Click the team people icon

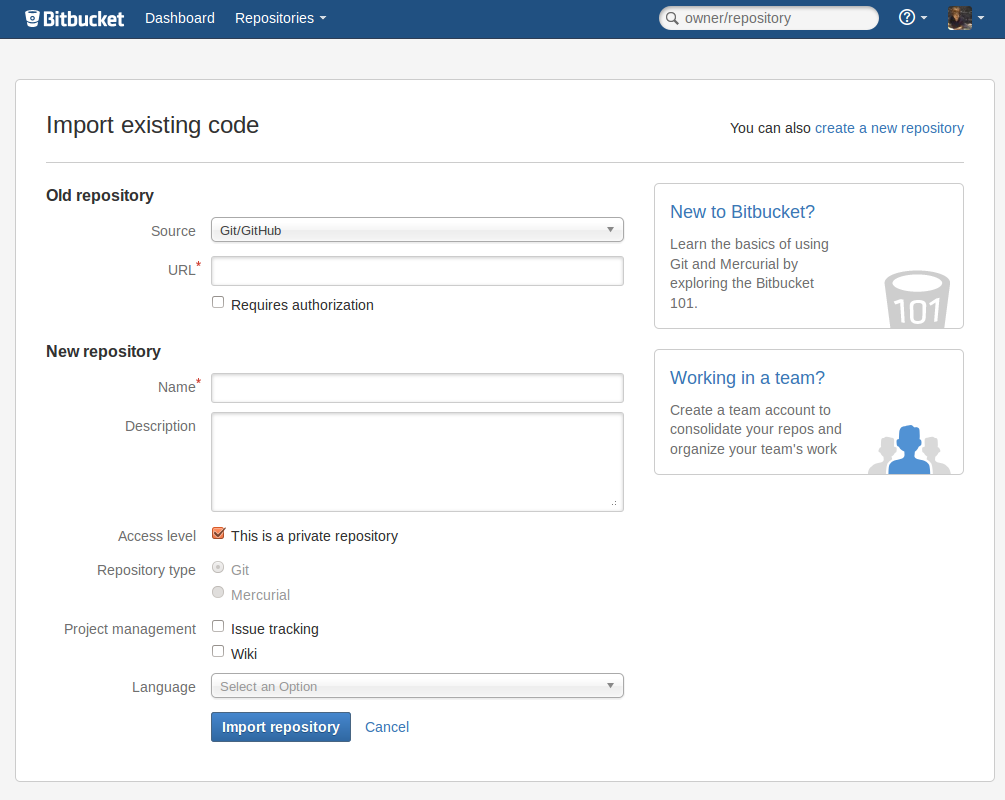[x=909, y=449]
